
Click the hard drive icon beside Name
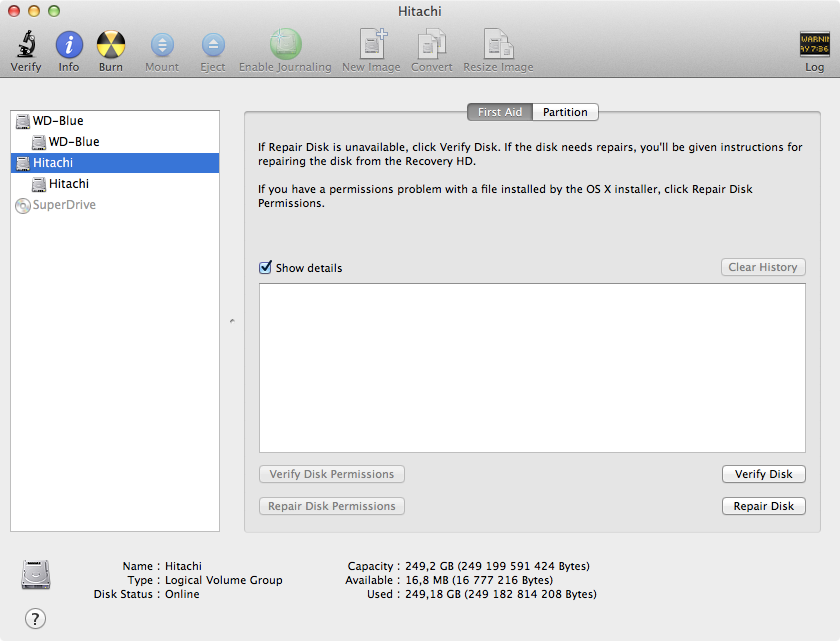point(36,575)
